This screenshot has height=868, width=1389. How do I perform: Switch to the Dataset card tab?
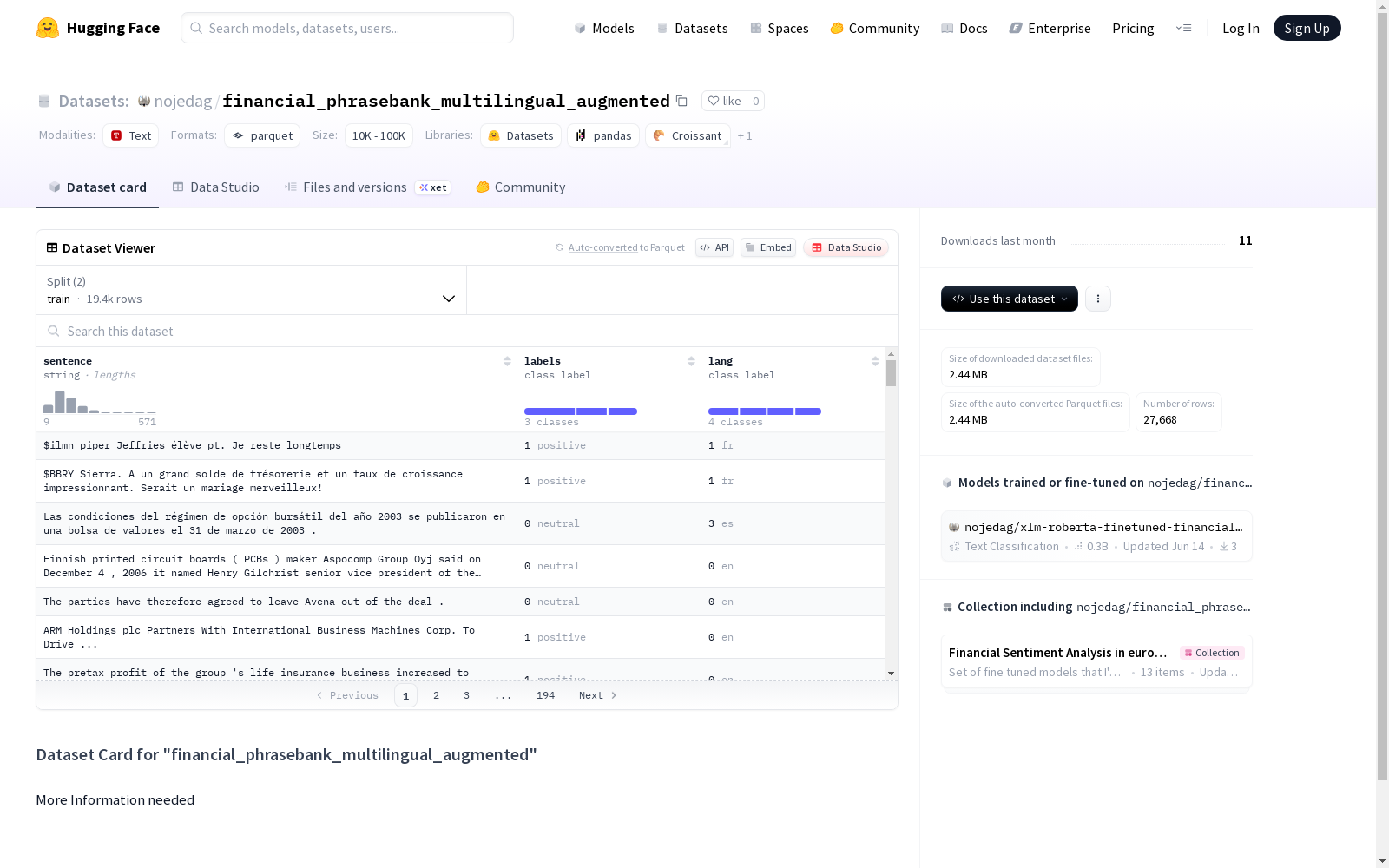tap(97, 187)
